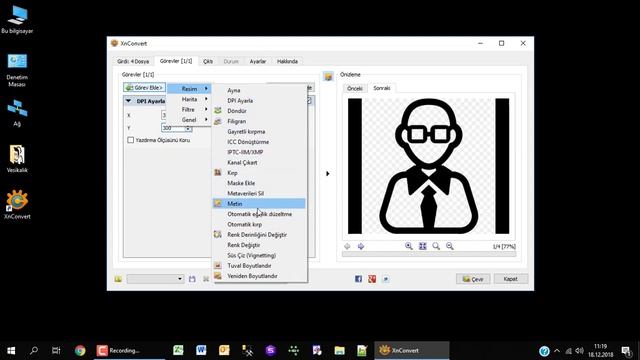Click the Kapat button

coord(511,279)
